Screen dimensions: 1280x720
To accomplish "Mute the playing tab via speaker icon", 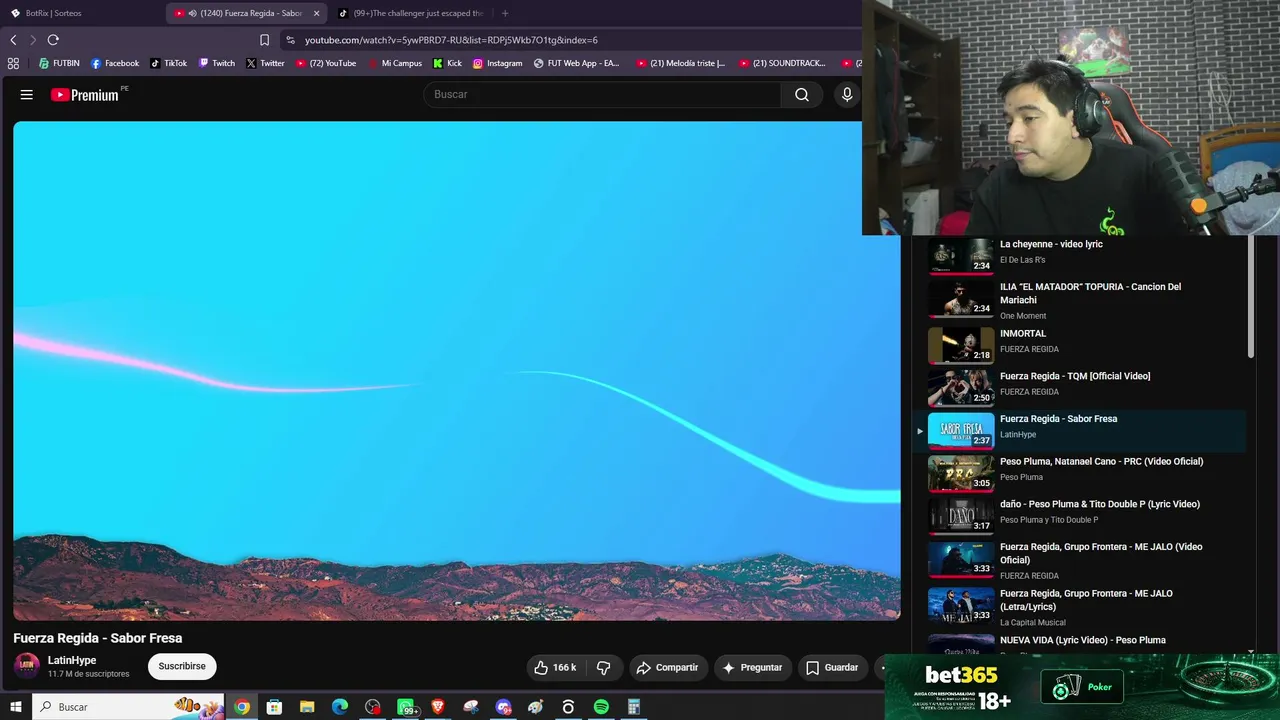I will [x=192, y=13].
